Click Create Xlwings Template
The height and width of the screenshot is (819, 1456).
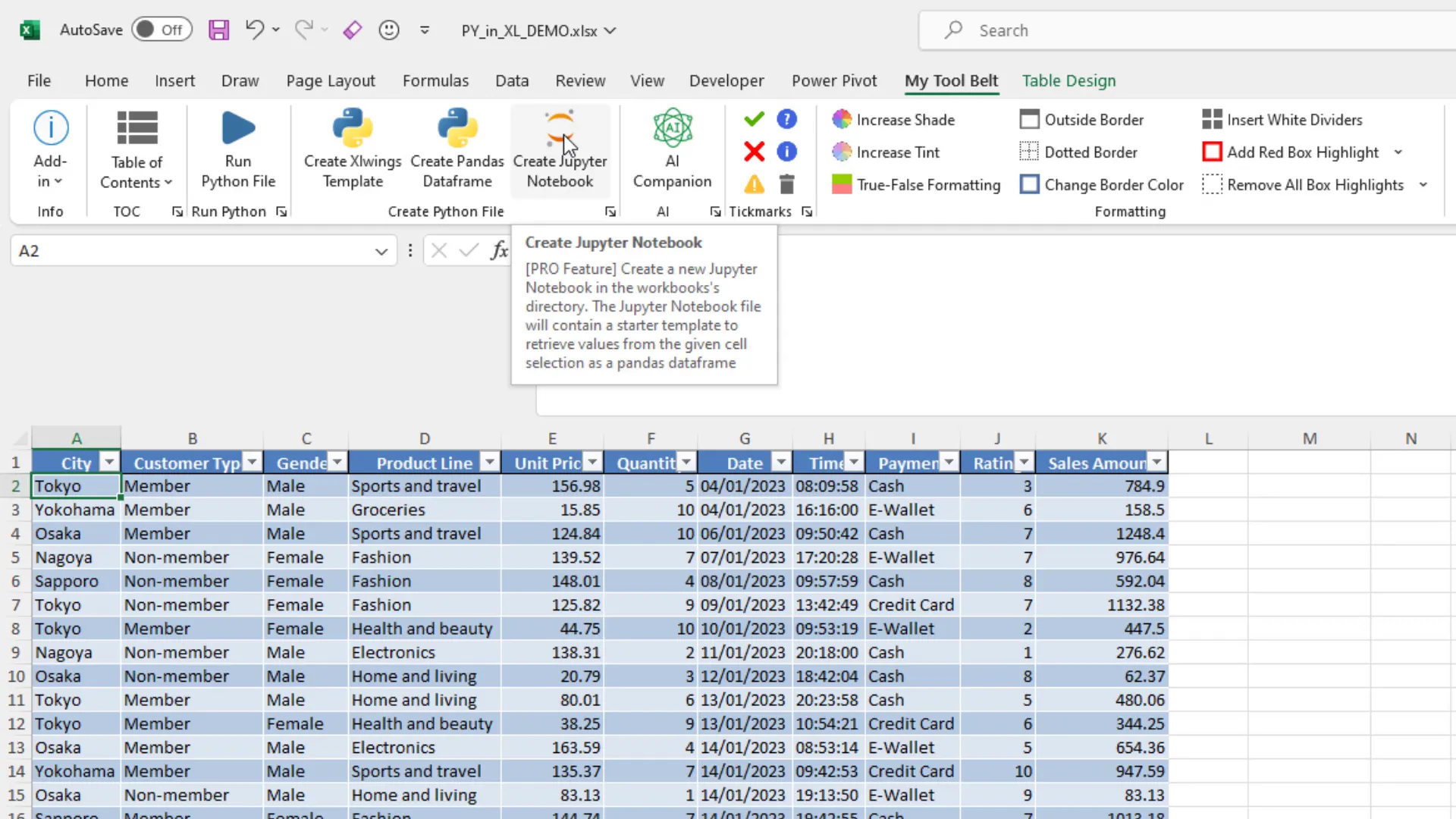(x=352, y=149)
